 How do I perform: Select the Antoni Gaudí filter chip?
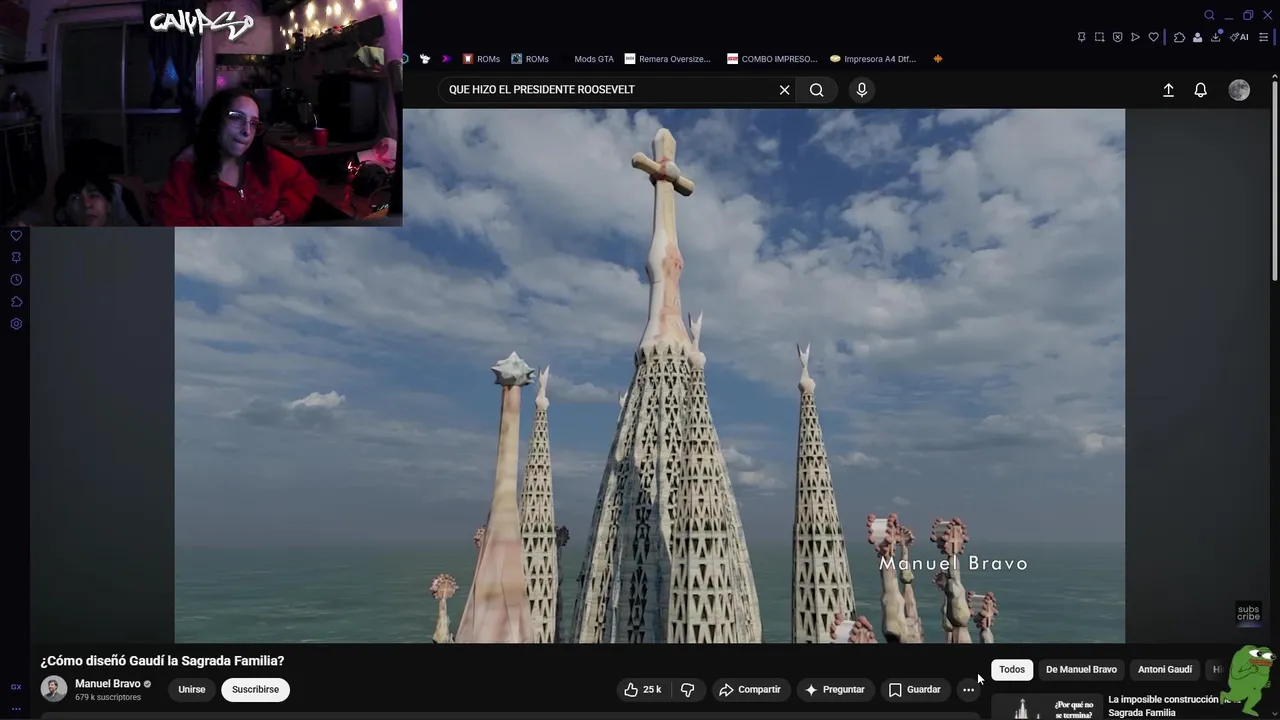coord(1165,670)
